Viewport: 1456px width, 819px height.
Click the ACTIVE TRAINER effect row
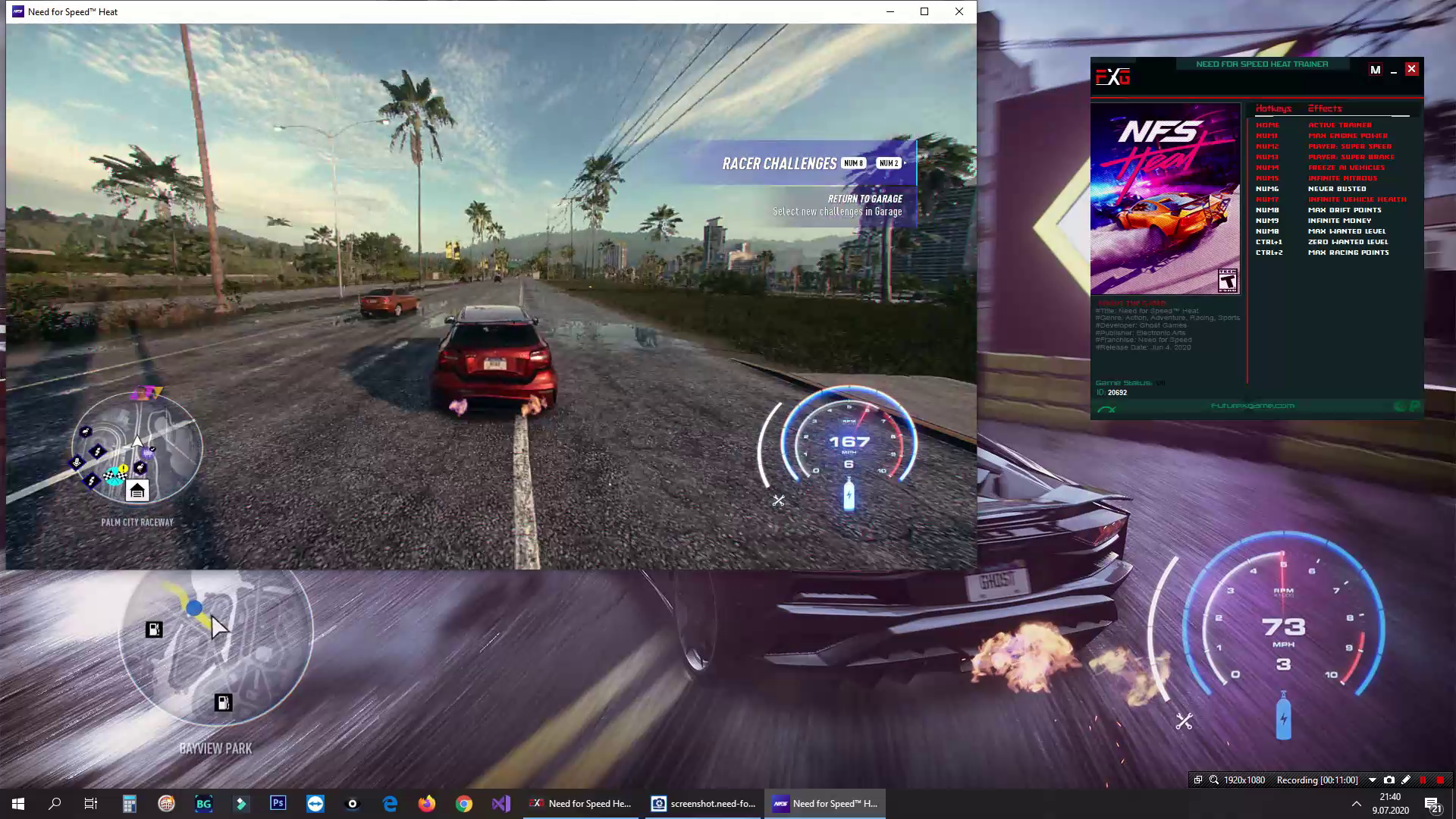(1339, 125)
